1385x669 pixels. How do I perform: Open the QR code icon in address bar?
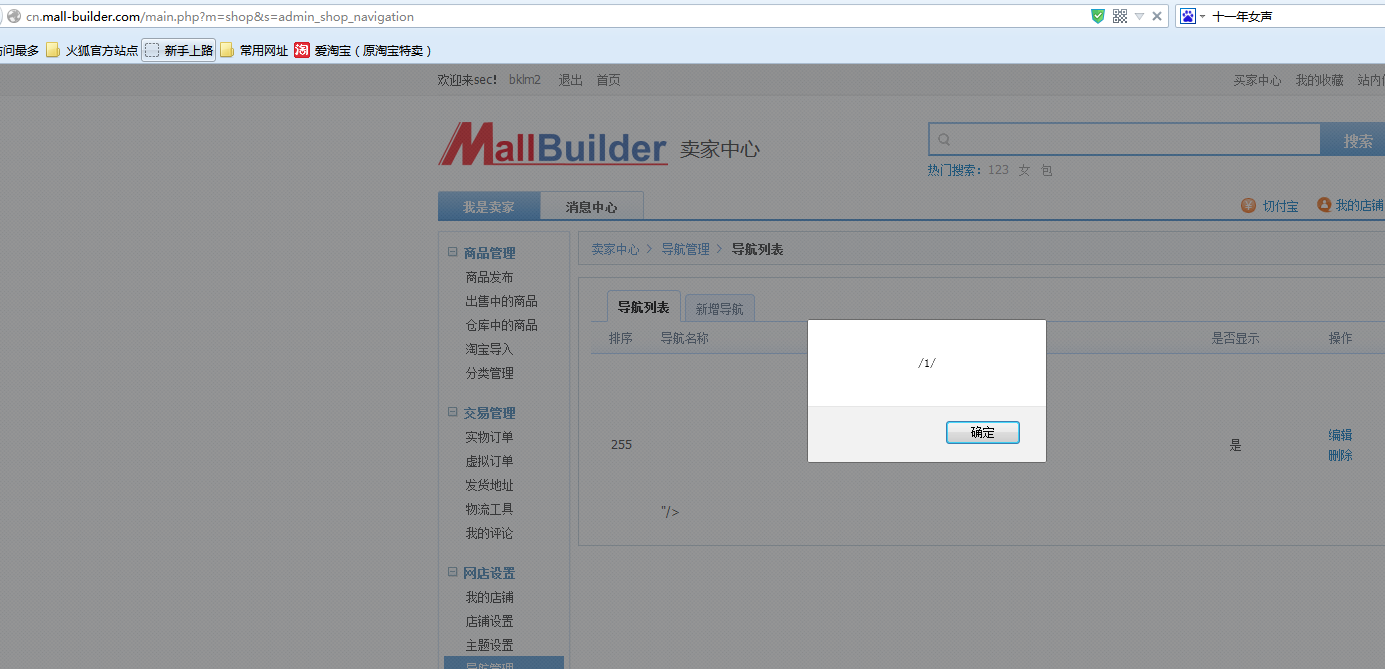1120,16
